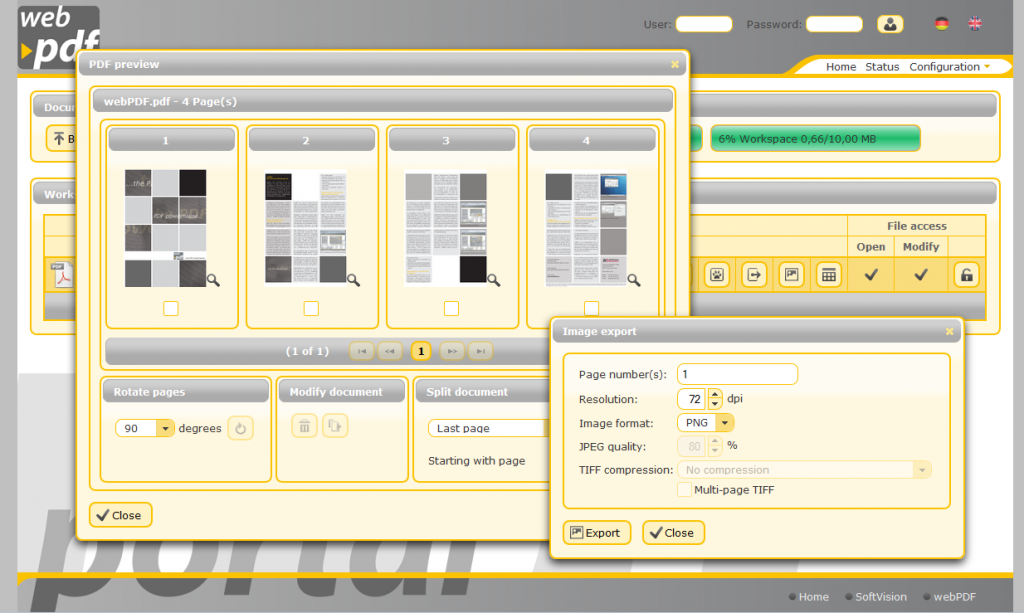The image size is (1024, 613).
Task: Open the Configuration menu
Action: coord(943,66)
